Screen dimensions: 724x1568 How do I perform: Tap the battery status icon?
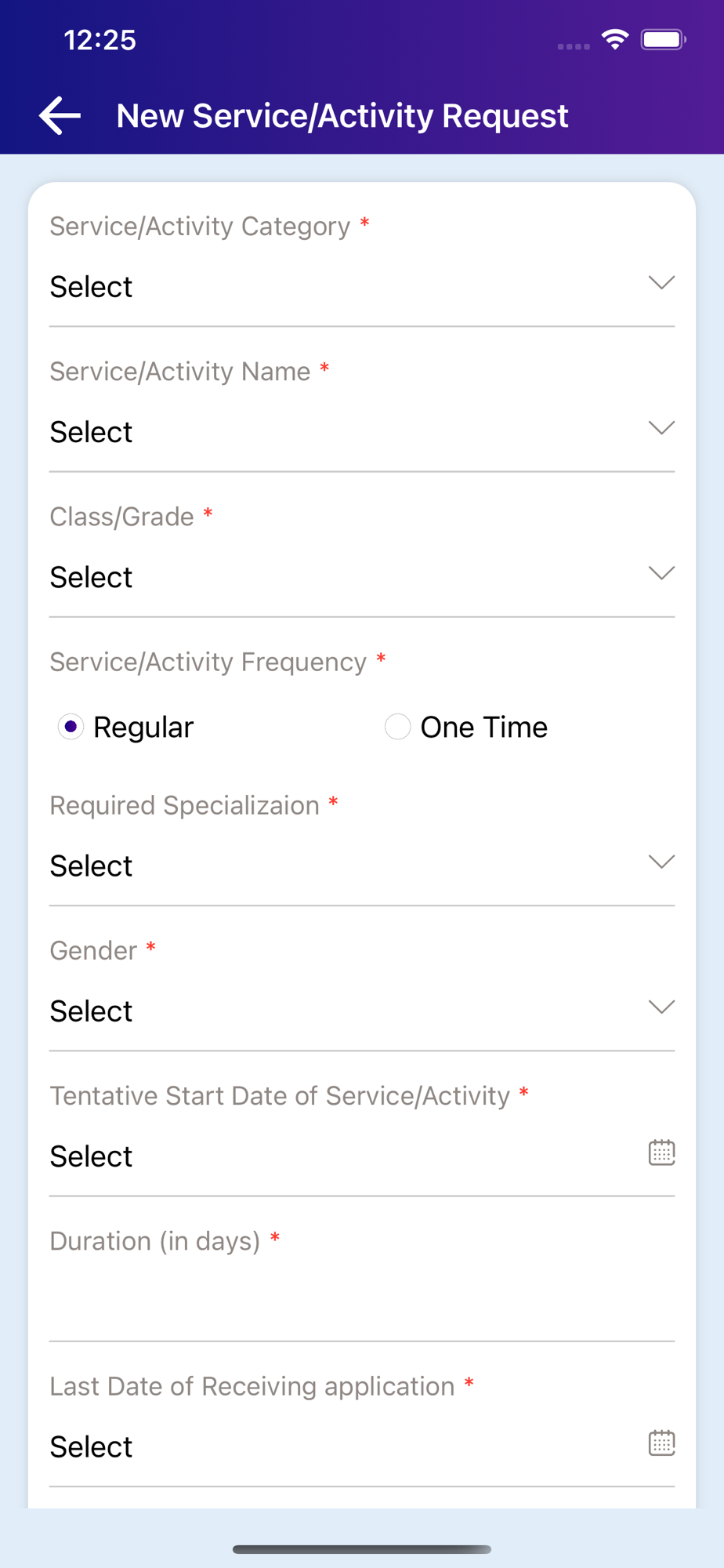(x=663, y=39)
